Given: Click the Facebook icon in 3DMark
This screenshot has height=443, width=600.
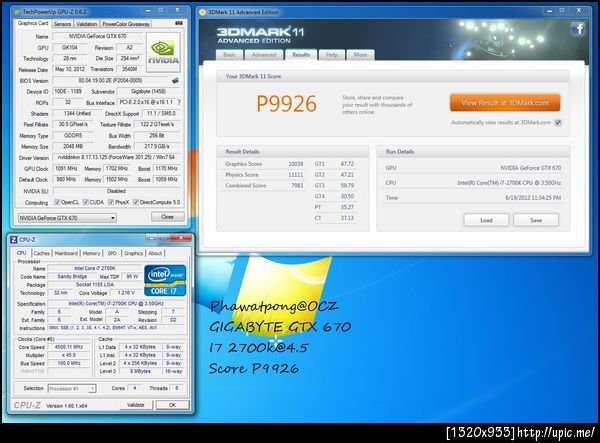Looking at the screenshot, I should coord(578,29).
